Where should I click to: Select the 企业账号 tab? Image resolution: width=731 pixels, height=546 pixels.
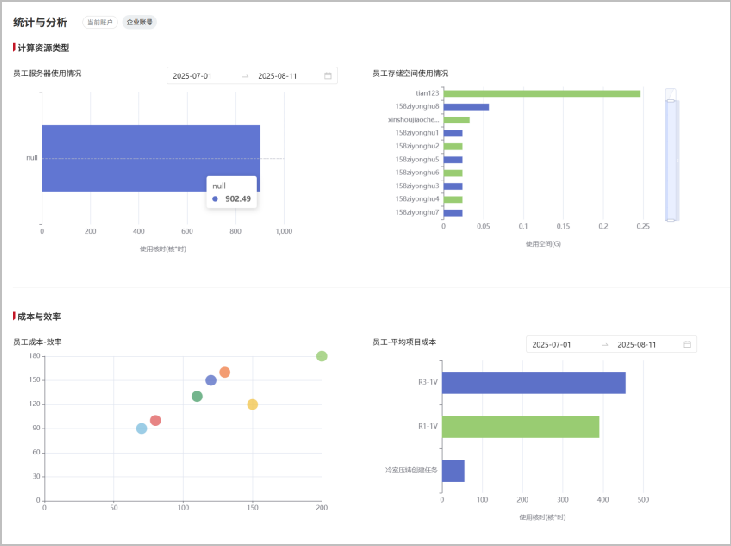tap(139, 22)
